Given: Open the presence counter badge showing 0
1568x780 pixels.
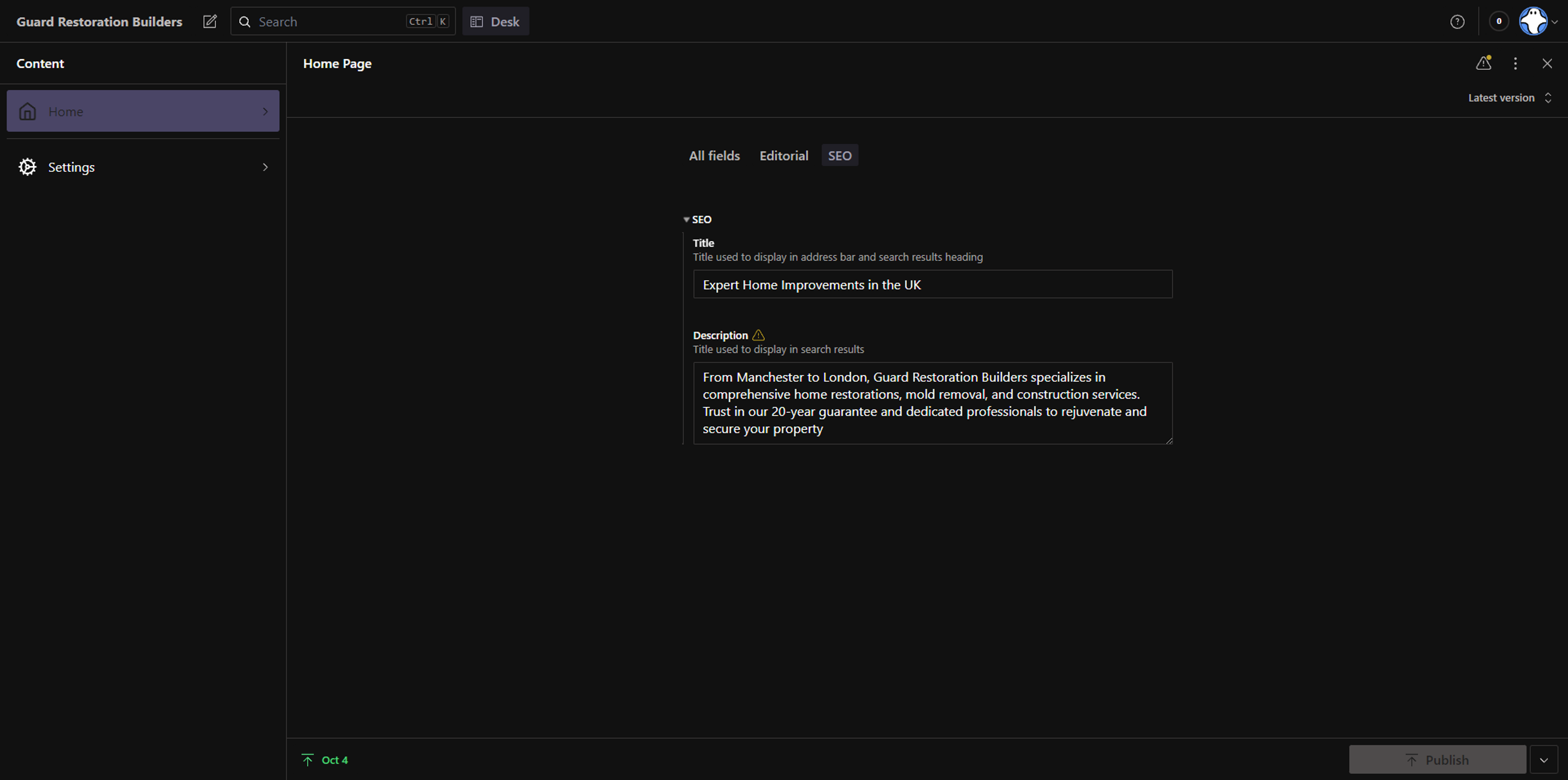Looking at the screenshot, I should click(x=1499, y=22).
